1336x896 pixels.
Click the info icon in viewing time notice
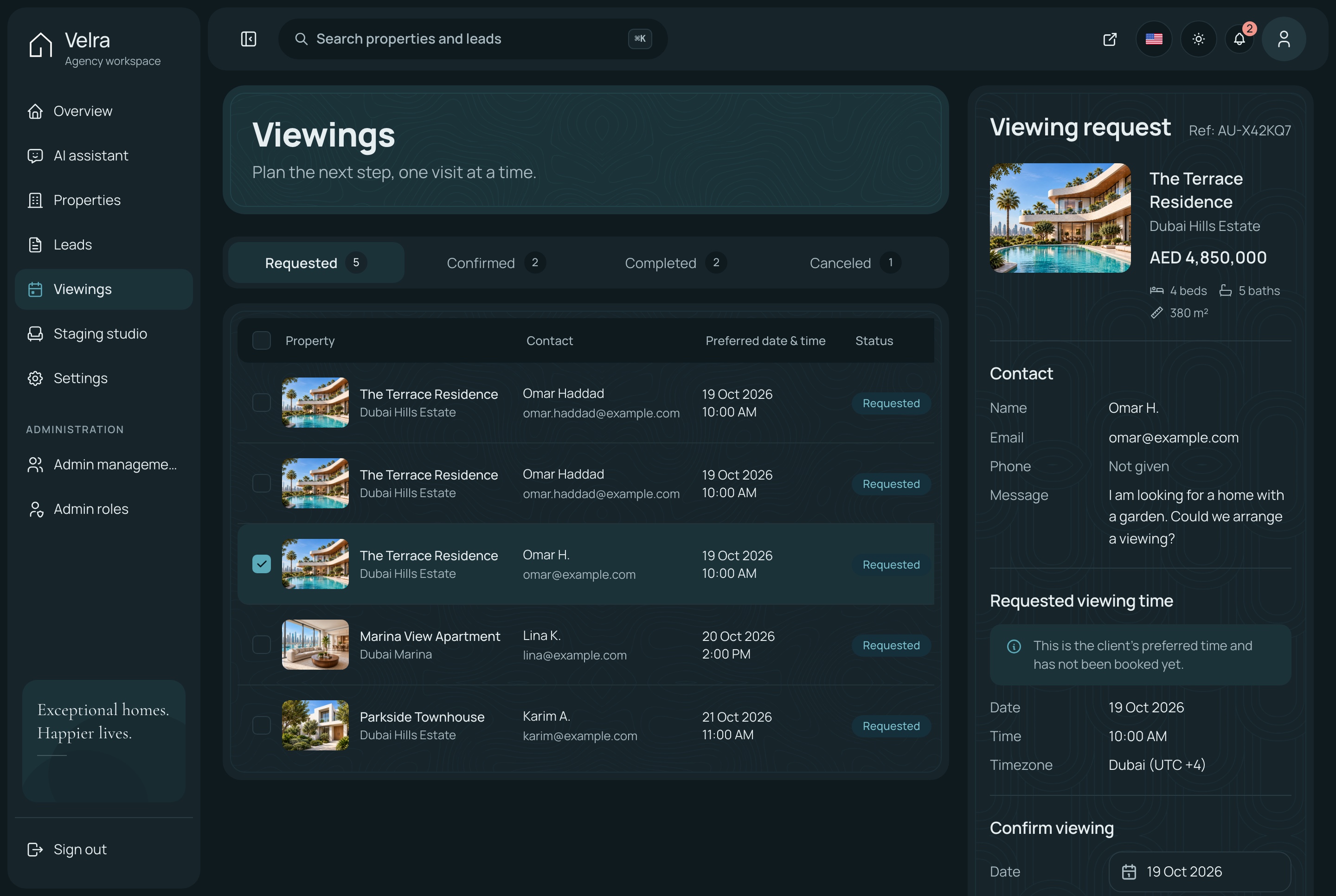1014,646
